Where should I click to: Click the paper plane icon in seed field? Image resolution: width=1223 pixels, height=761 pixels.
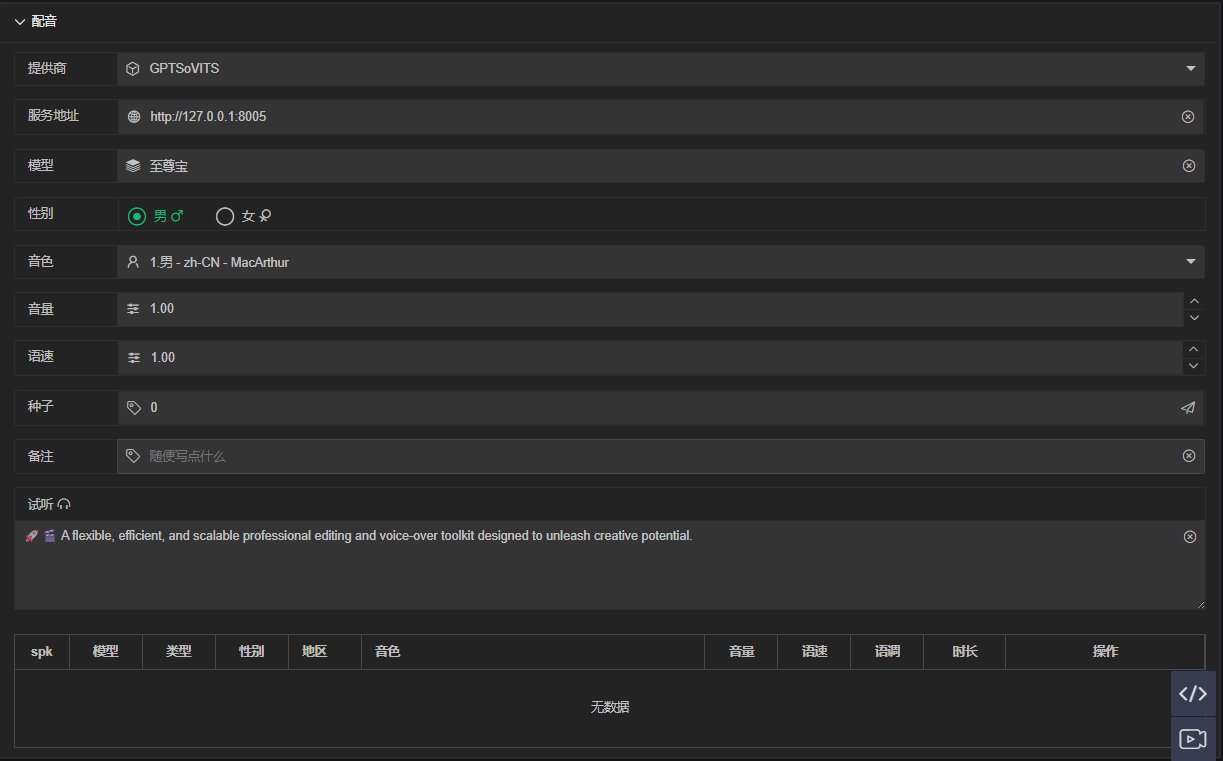1188,408
